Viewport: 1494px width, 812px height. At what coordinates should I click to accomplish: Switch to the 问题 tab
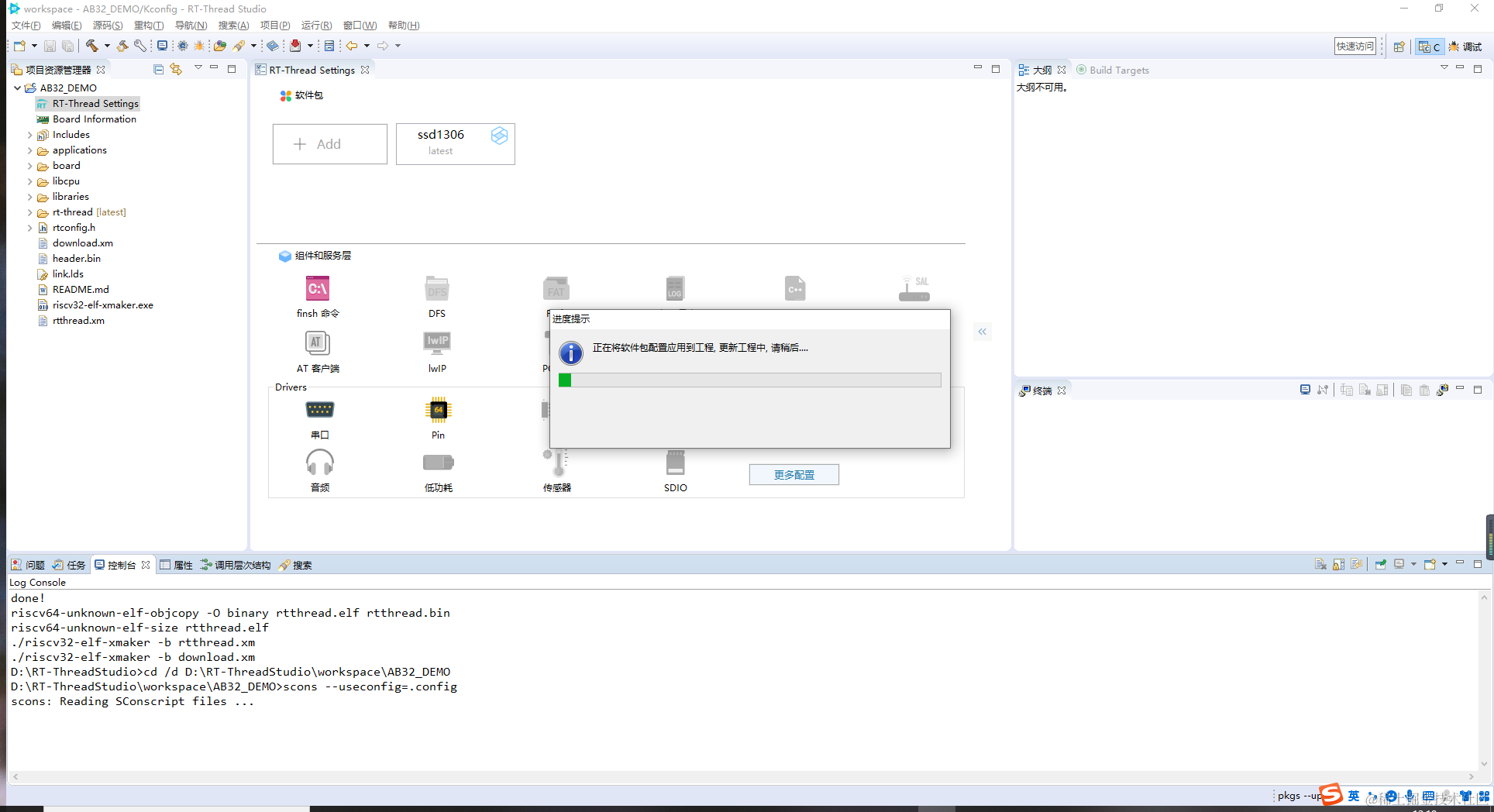tap(28, 565)
